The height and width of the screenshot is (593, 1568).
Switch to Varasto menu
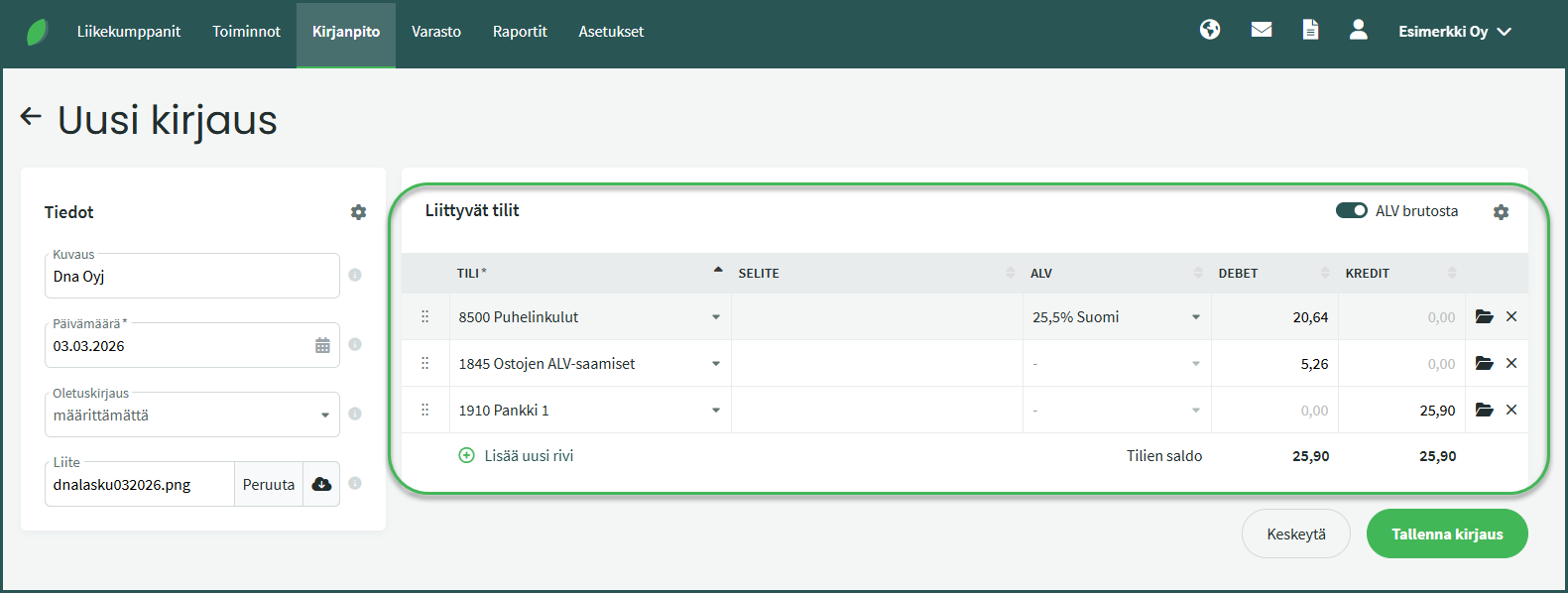click(436, 32)
